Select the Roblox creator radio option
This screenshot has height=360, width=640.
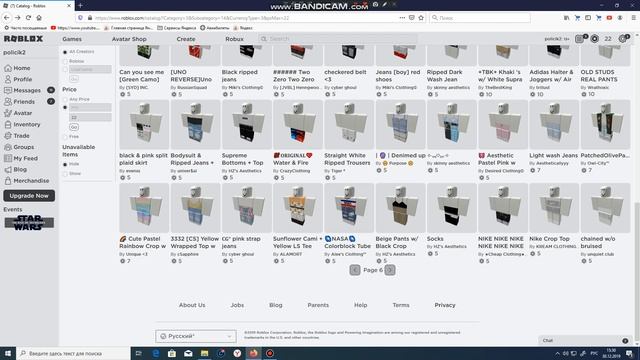coord(65,61)
